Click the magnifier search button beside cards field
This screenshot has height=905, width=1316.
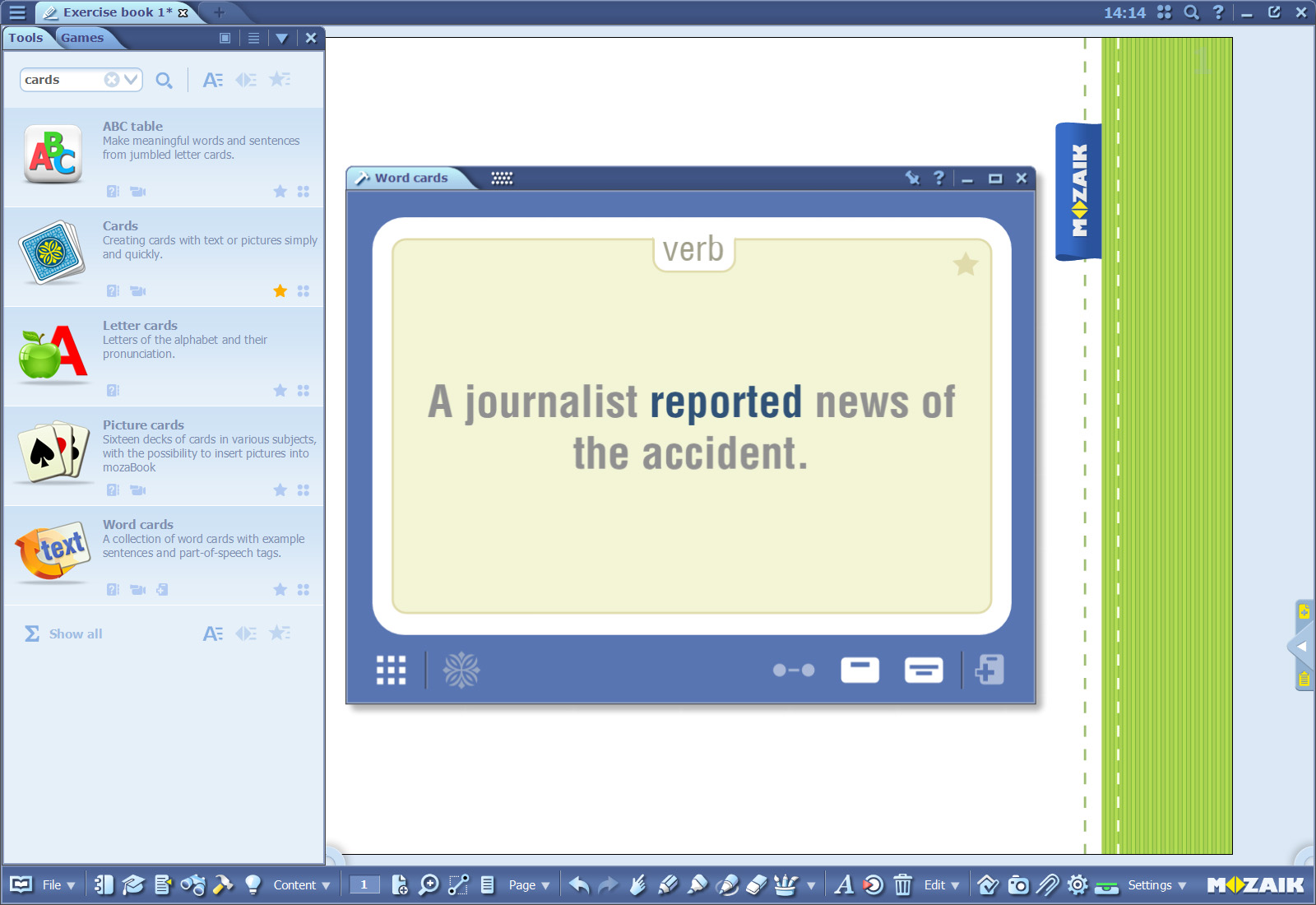pyautogui.click(x=164, y=81)
